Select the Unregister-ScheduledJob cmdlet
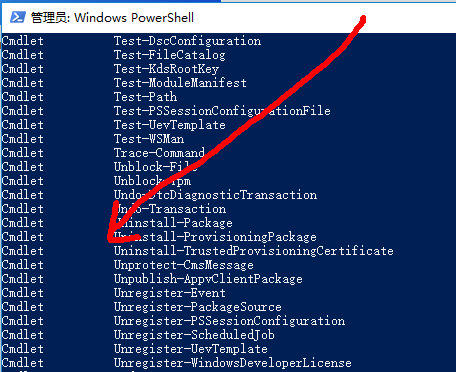The height and width of the screenshot is (372, 456). [194, 335]
